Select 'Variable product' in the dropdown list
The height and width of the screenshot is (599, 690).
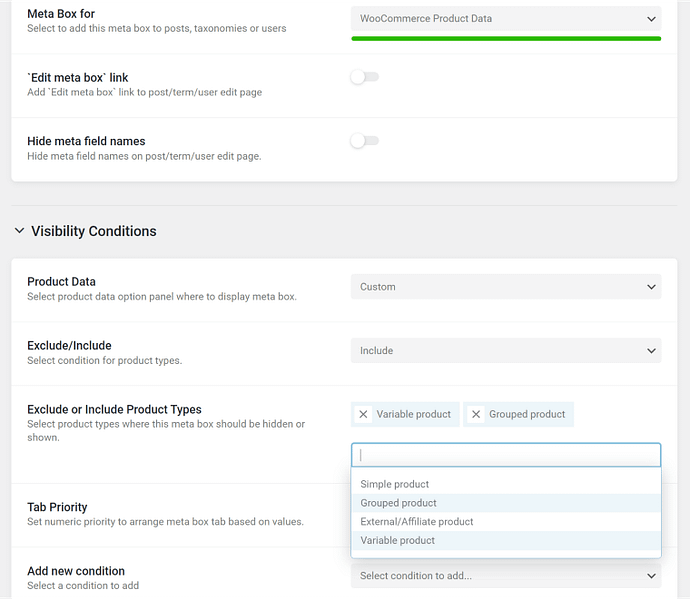click(397, 541)
